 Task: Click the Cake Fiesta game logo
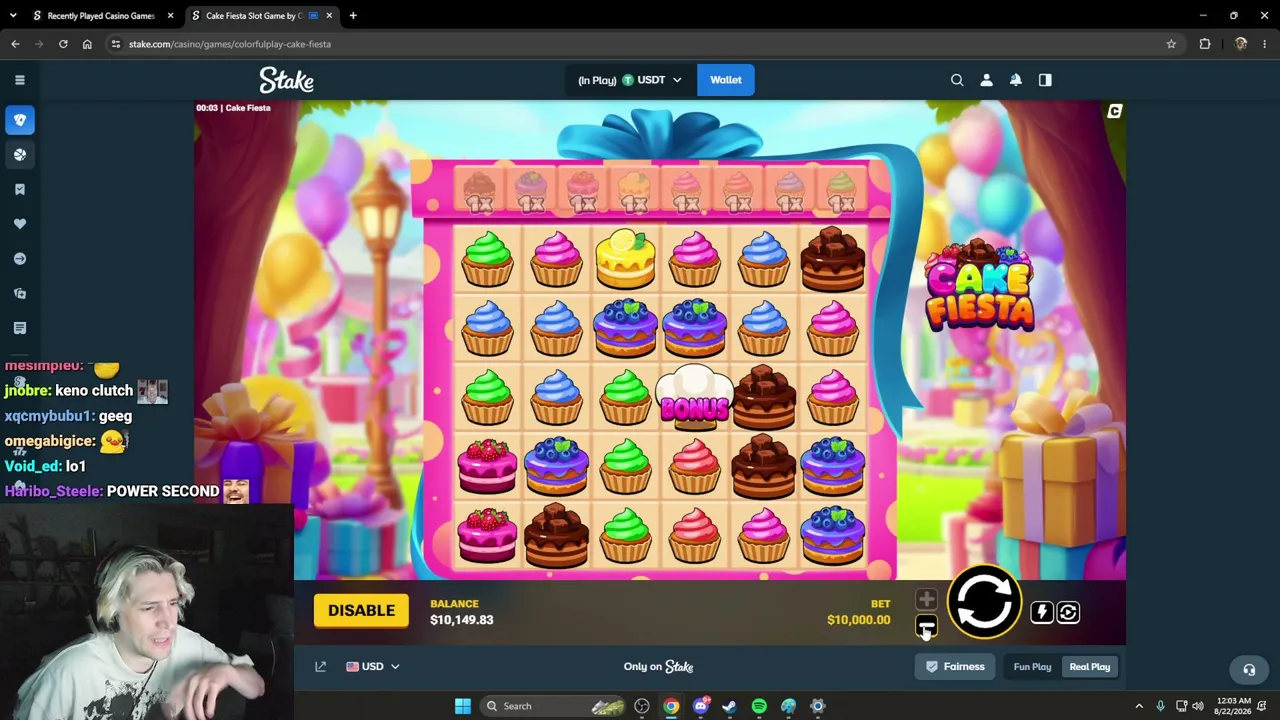click(980, 287)
